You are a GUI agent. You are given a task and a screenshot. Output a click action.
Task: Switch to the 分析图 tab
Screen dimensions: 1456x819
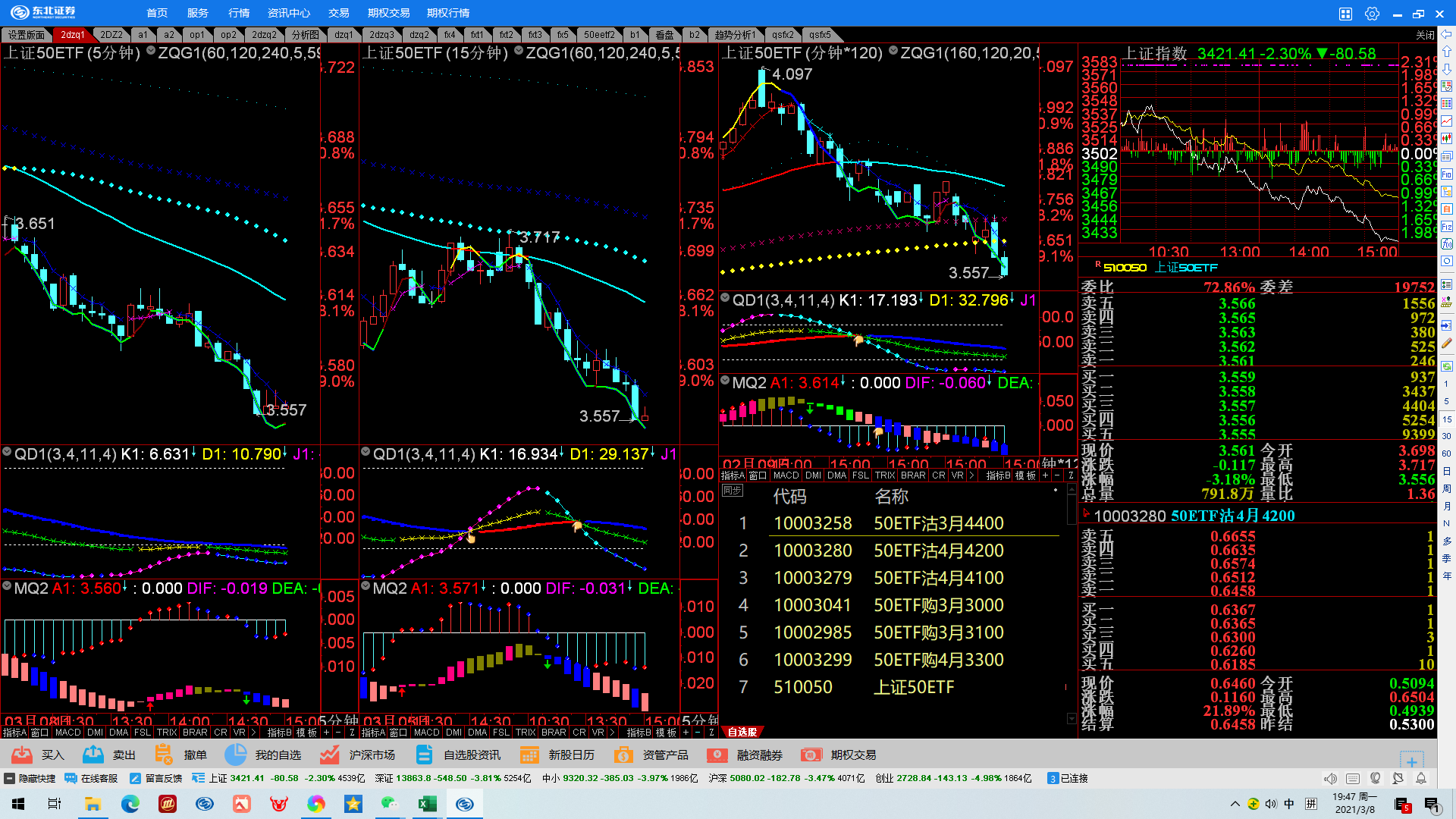[306, 35]
